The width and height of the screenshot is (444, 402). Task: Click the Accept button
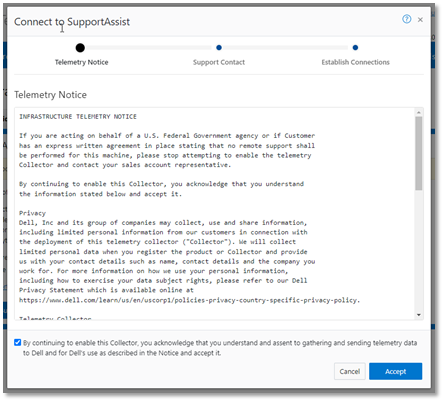click(x=395, y=371)
